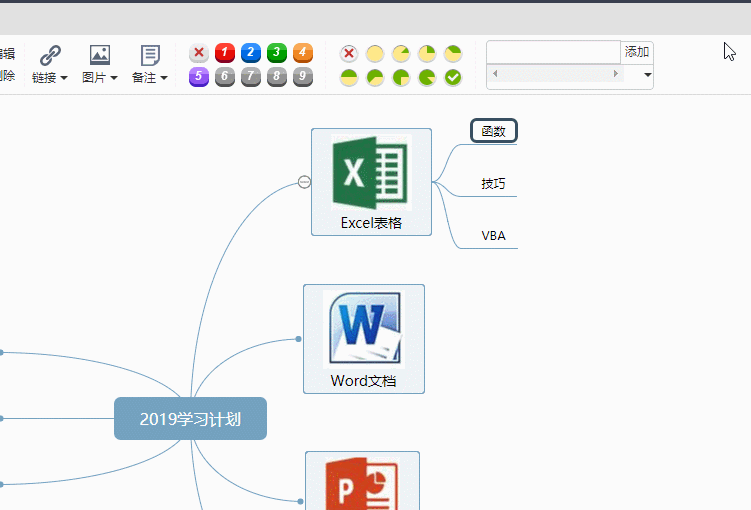This screenshot has height=510, width=751.
Task: Set progress to three-eighths pie
Action: click(x=453, y=54)
